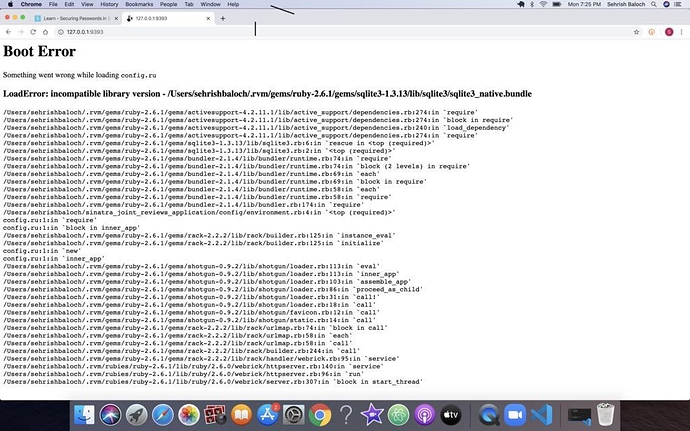The height and width of the screenshot is (431, 690).
Task: Click the Mon 7:25 PM clock
Action: pos(584,4)
